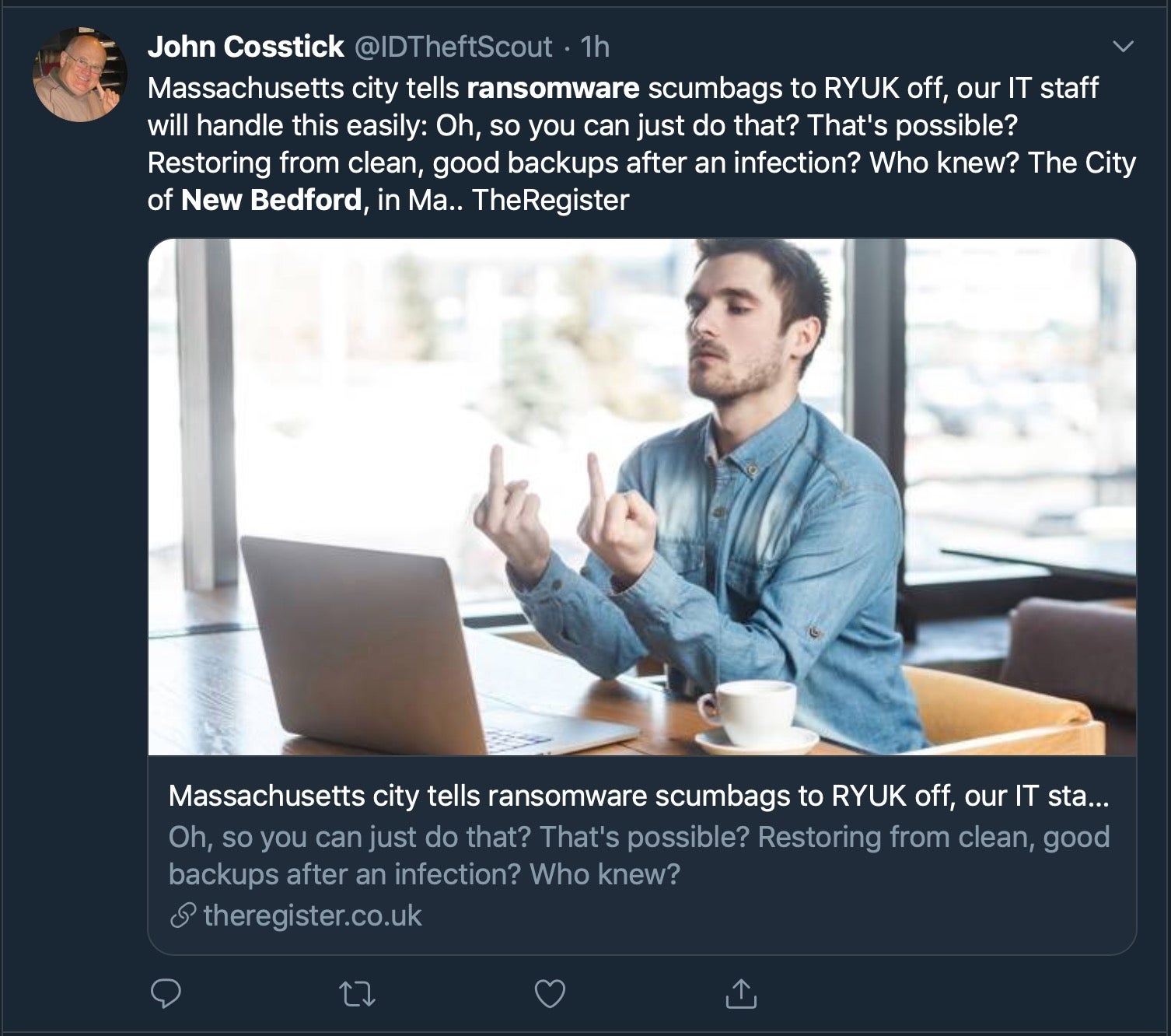Open John Cosstick's profile picture

(79, 75)
